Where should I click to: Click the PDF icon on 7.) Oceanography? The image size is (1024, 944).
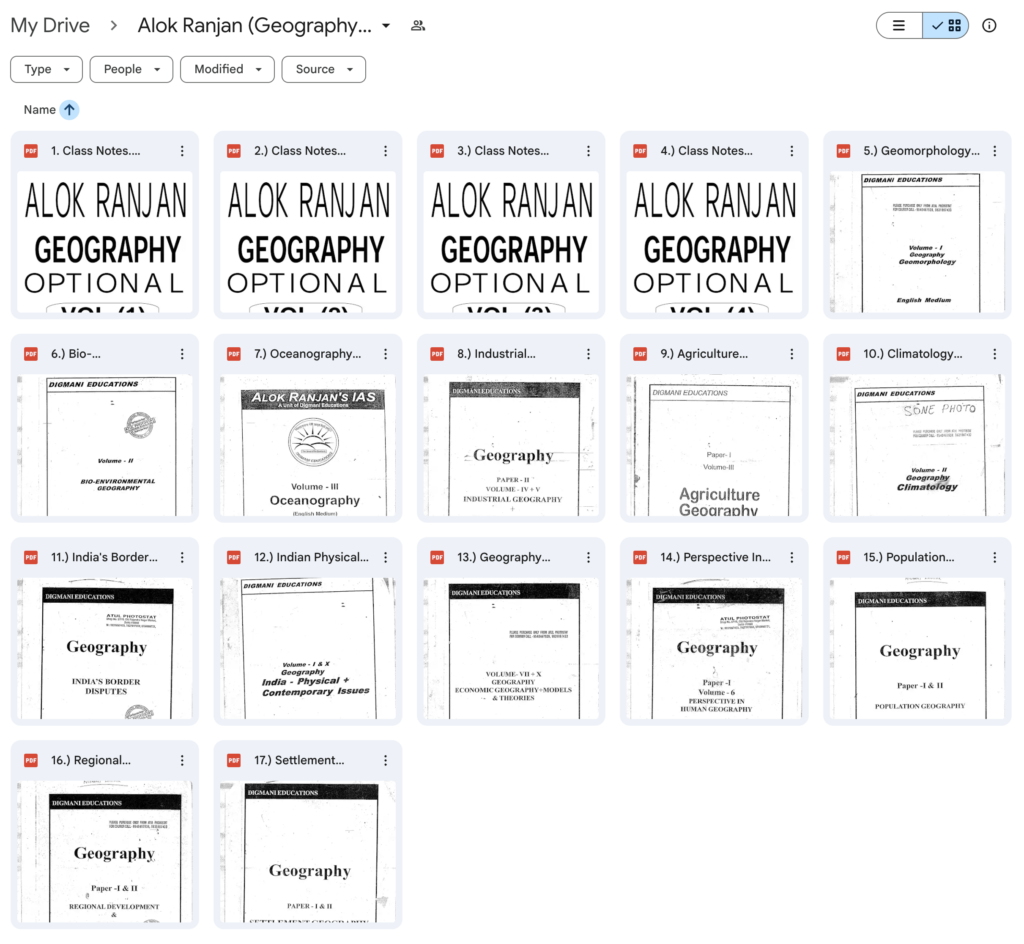coord(233,353)
